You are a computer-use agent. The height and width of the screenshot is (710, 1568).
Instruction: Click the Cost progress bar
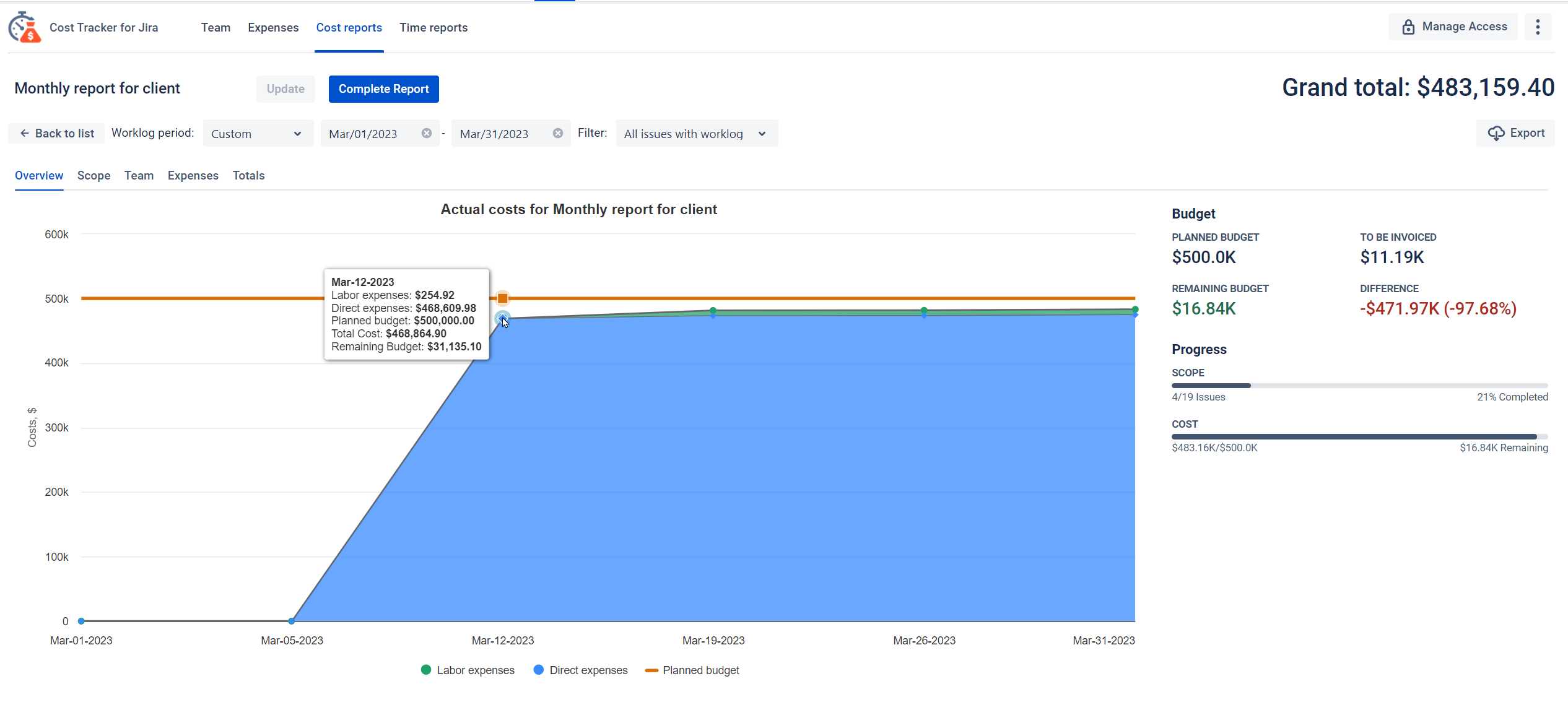pos(1359,437)
